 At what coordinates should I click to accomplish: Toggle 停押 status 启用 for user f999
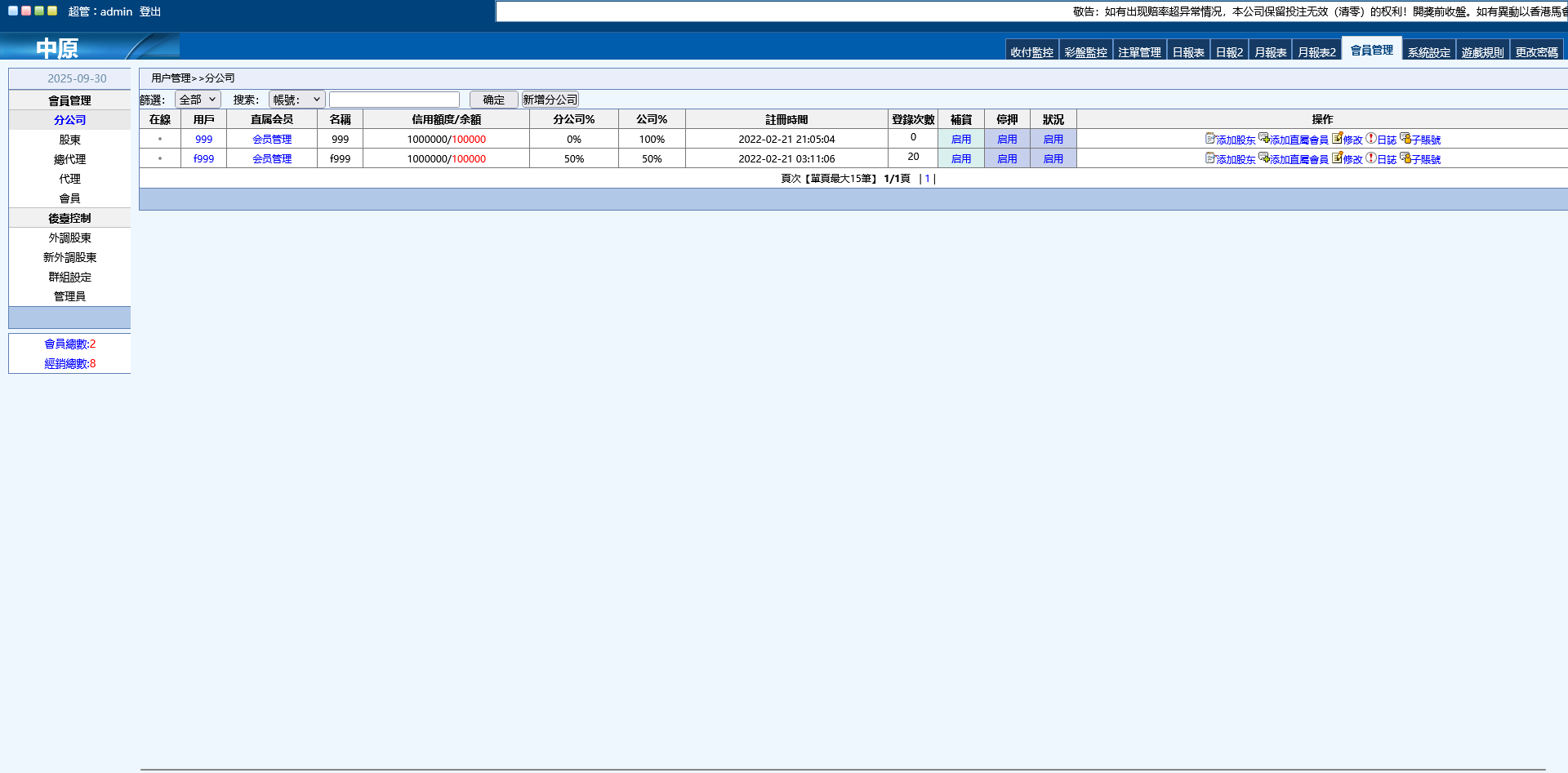(x=1007, y=159)
